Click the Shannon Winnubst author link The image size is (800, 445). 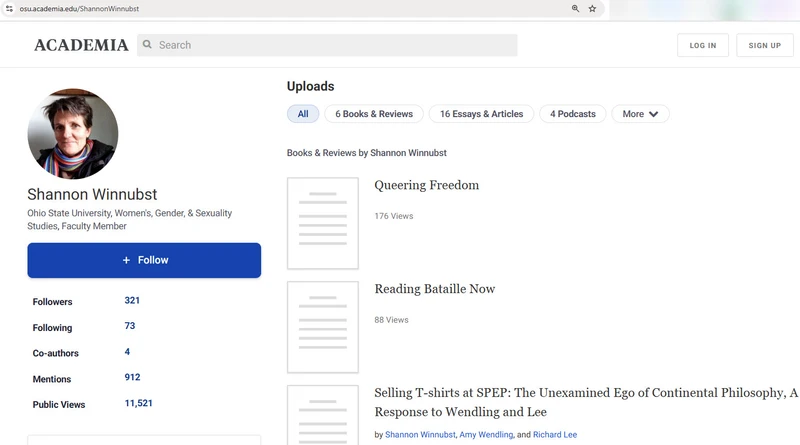click(420, 435)
